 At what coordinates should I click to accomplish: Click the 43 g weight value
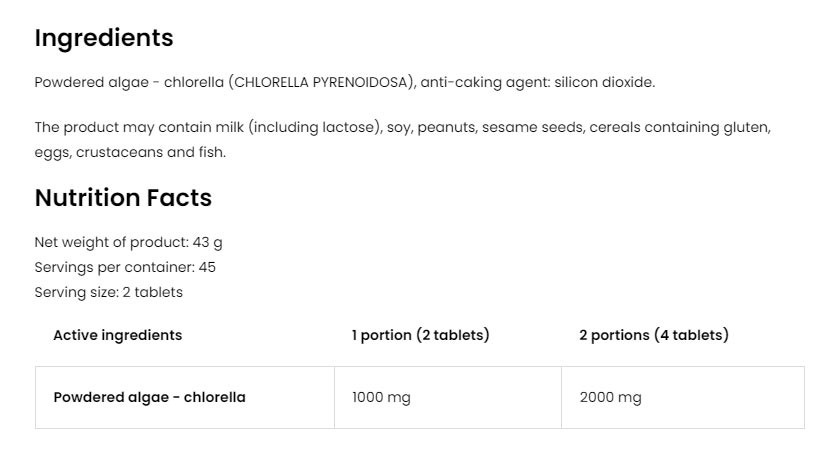(x=207, y=242)
